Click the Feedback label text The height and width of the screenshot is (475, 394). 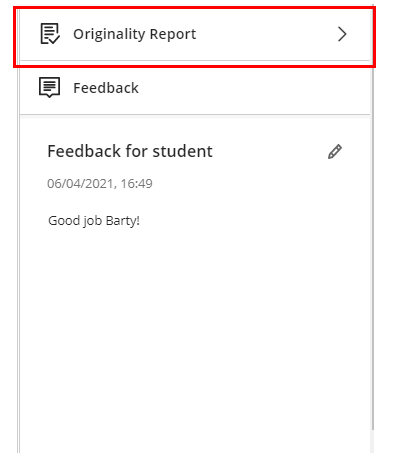click(x=106, y=88)
